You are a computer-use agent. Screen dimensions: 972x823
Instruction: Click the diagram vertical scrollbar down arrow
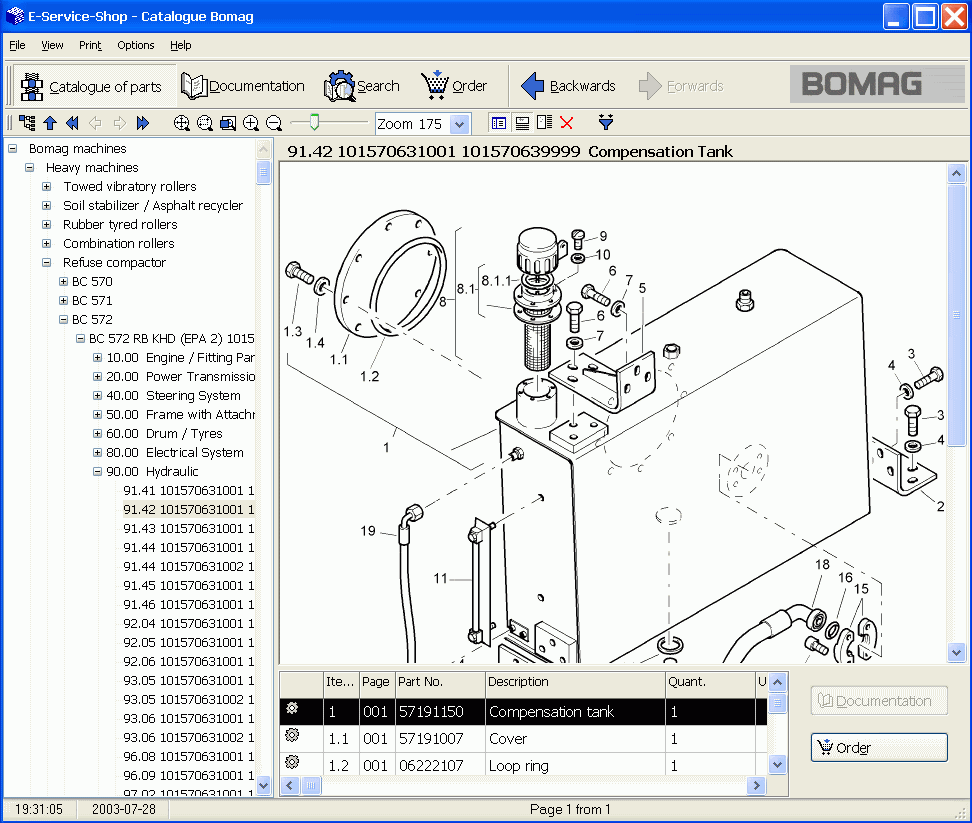(957, 652)
